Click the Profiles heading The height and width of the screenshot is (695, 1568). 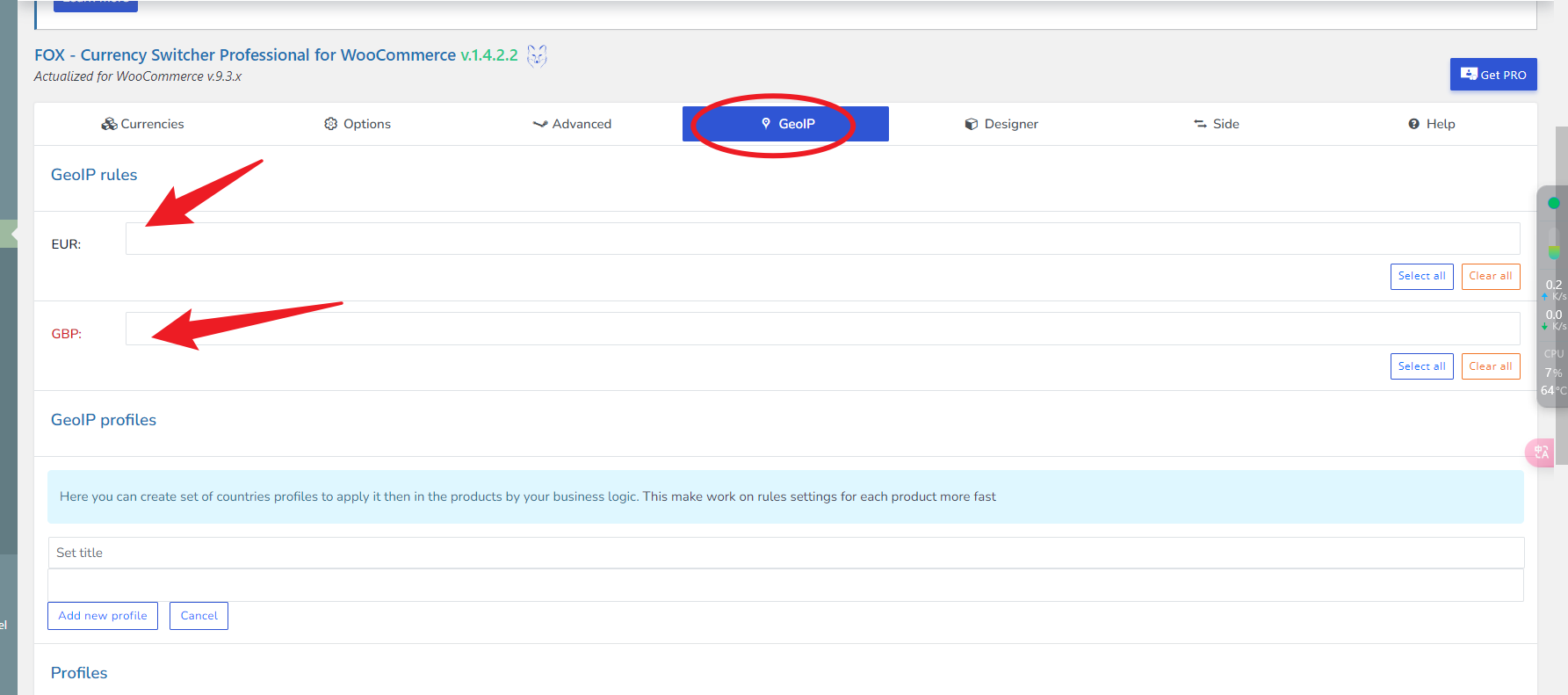tap(79, 673)
